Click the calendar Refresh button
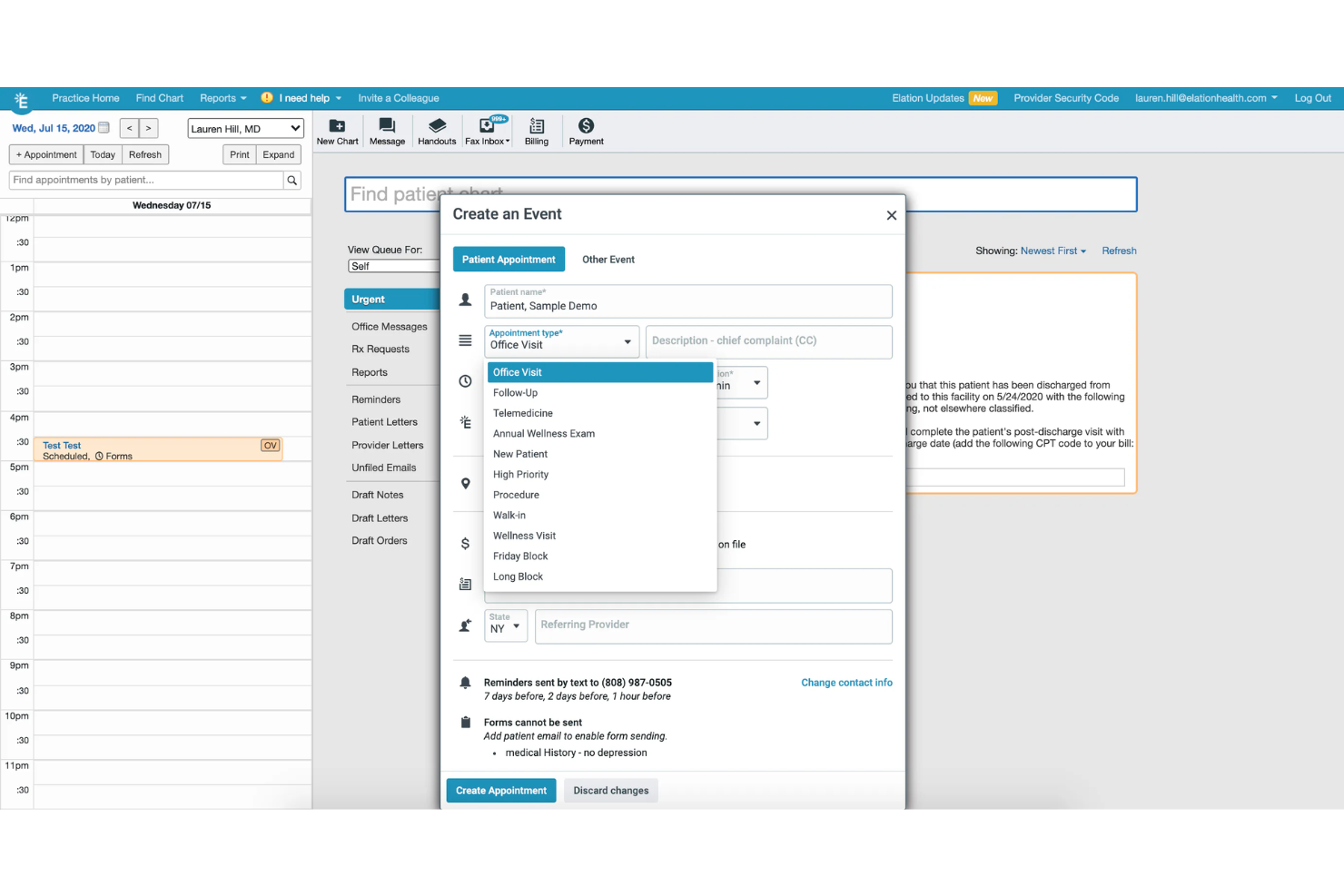The width and height of the screenshot is (1344, 896). pyautogui.click(x=145, y=155)
